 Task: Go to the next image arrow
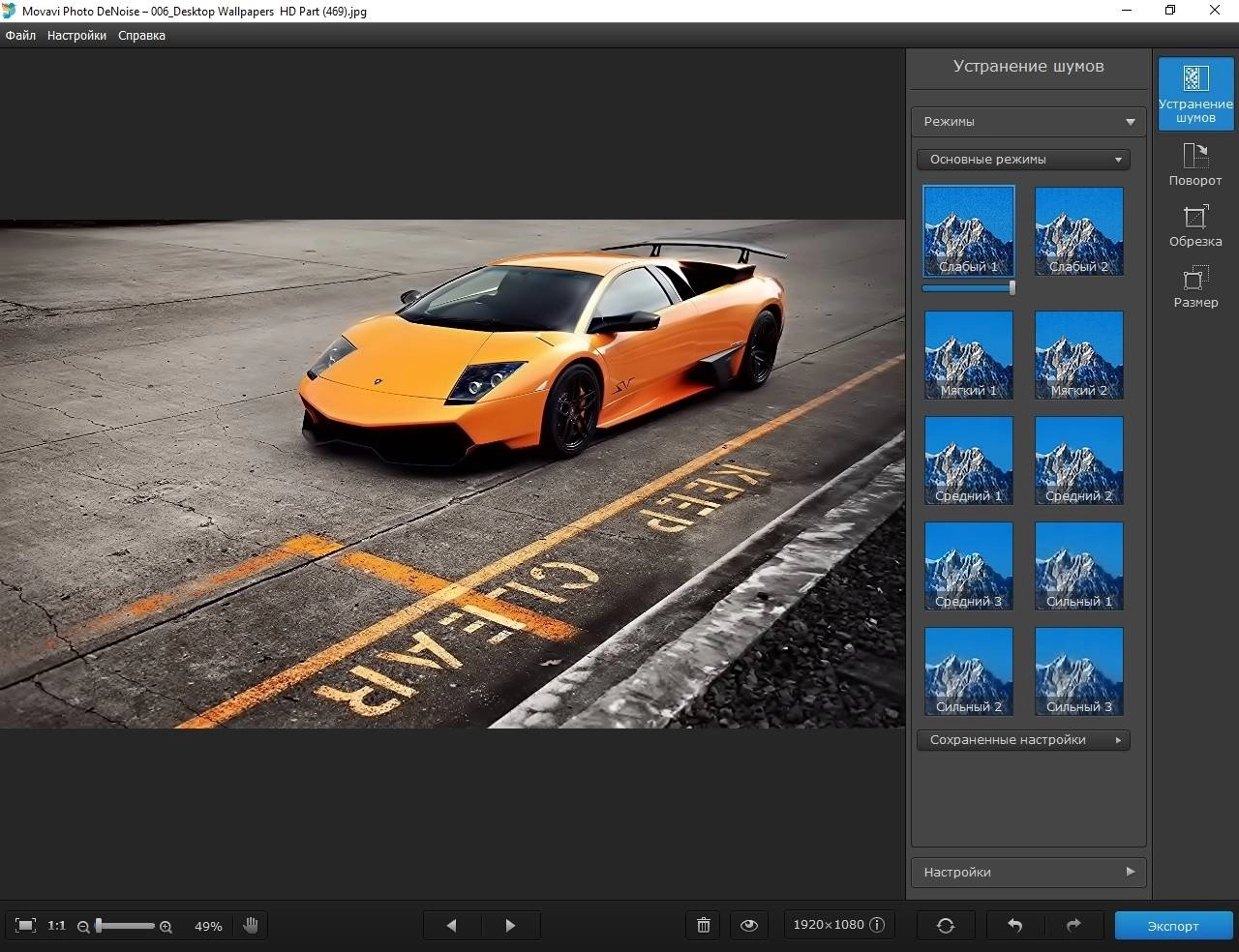coord(511,926)
